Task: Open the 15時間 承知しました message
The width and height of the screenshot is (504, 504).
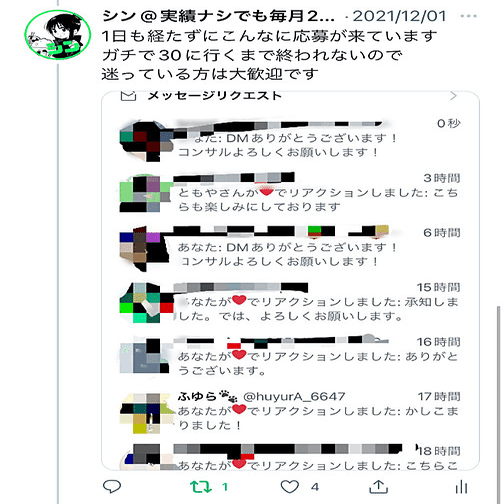Action: pos(290,302)
